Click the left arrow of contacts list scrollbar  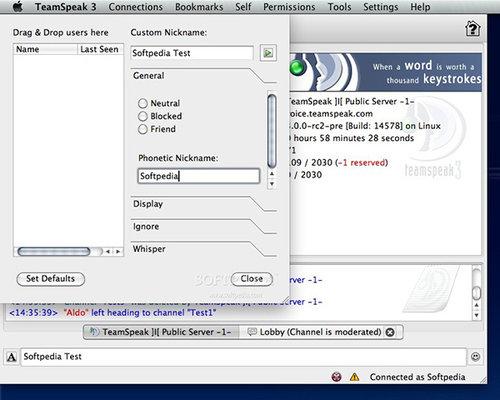coord(108,252)
